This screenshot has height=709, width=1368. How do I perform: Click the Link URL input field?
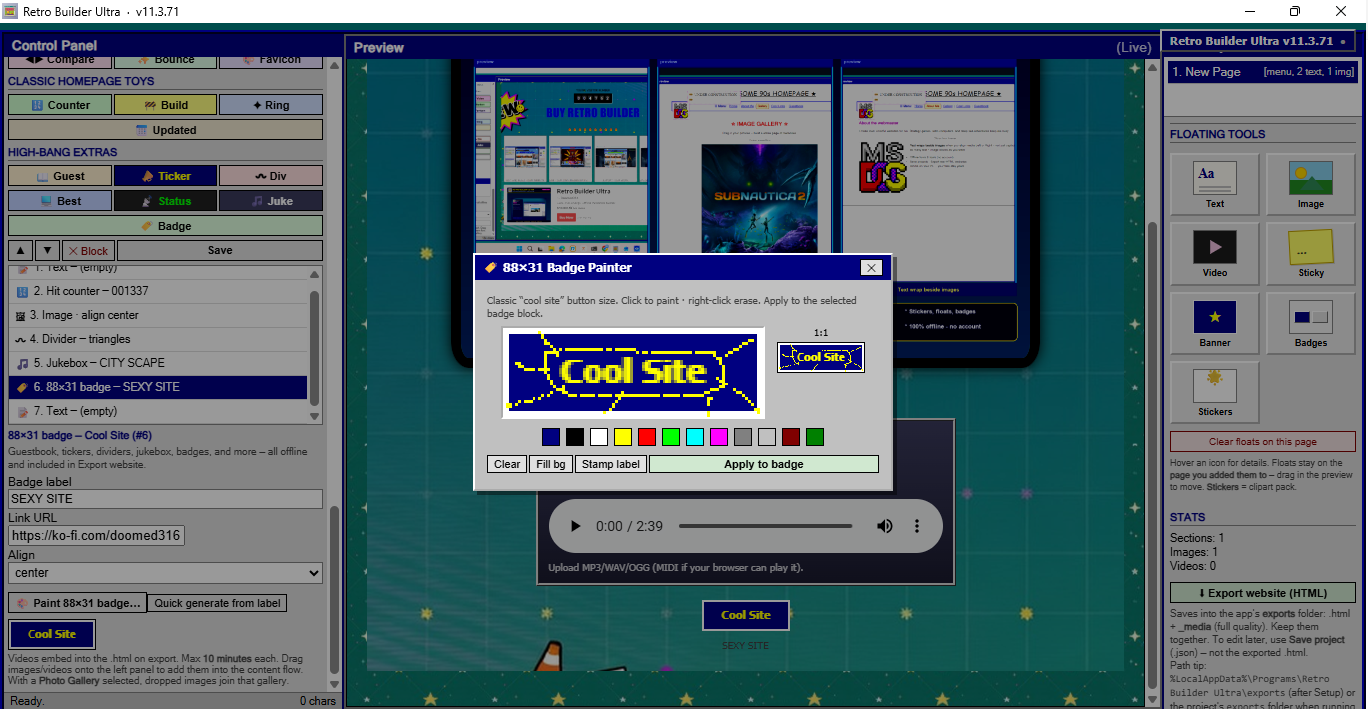(x=97, y=536)
